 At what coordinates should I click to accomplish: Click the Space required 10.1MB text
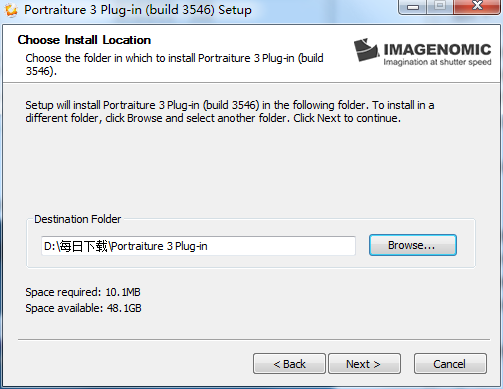click(x=83, y=292)
